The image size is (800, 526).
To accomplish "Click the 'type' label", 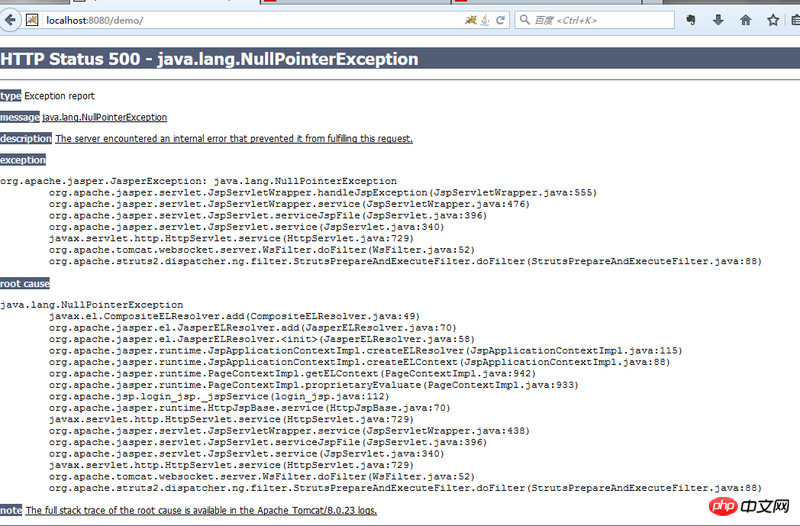I will point(11,96).
